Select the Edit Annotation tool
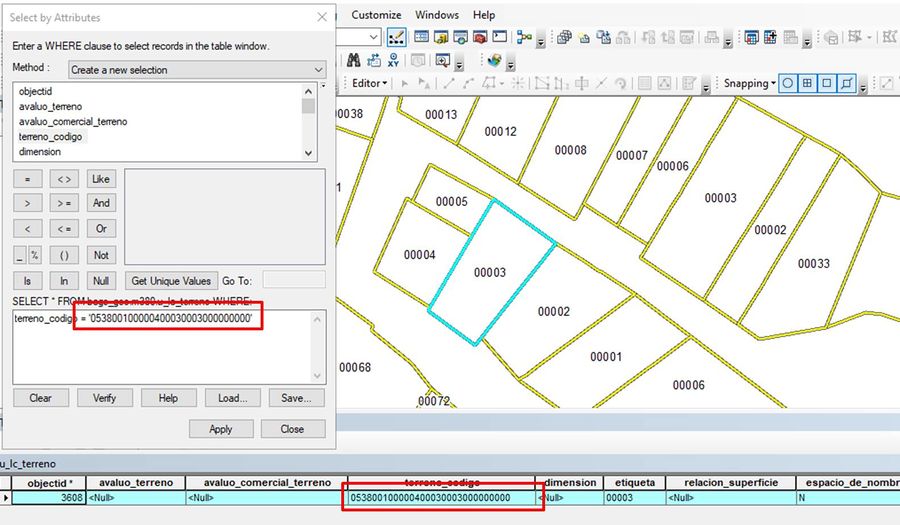This screenshot has height=525, width=900. 424,83
